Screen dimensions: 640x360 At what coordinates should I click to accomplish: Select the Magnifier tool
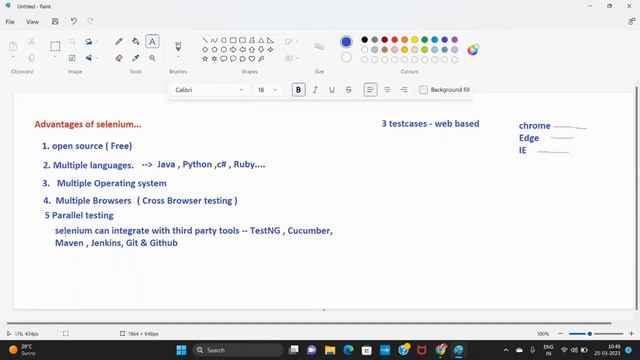[x=152, y=58]
